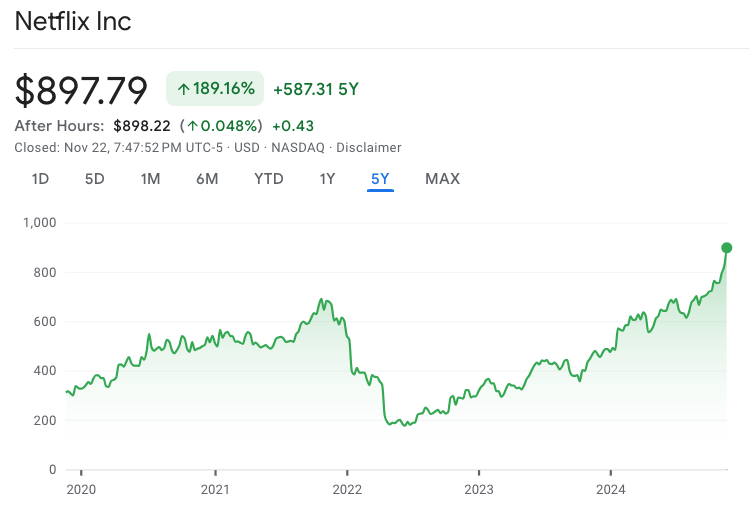Choose the 1Y time range
749x514 pixels.
[x=327, y=179]
